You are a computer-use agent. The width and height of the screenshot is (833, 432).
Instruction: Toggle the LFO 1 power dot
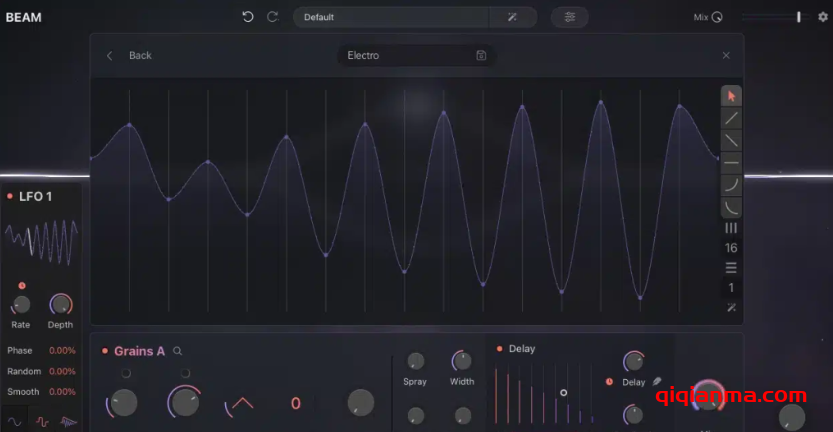(x=10, y=196)
